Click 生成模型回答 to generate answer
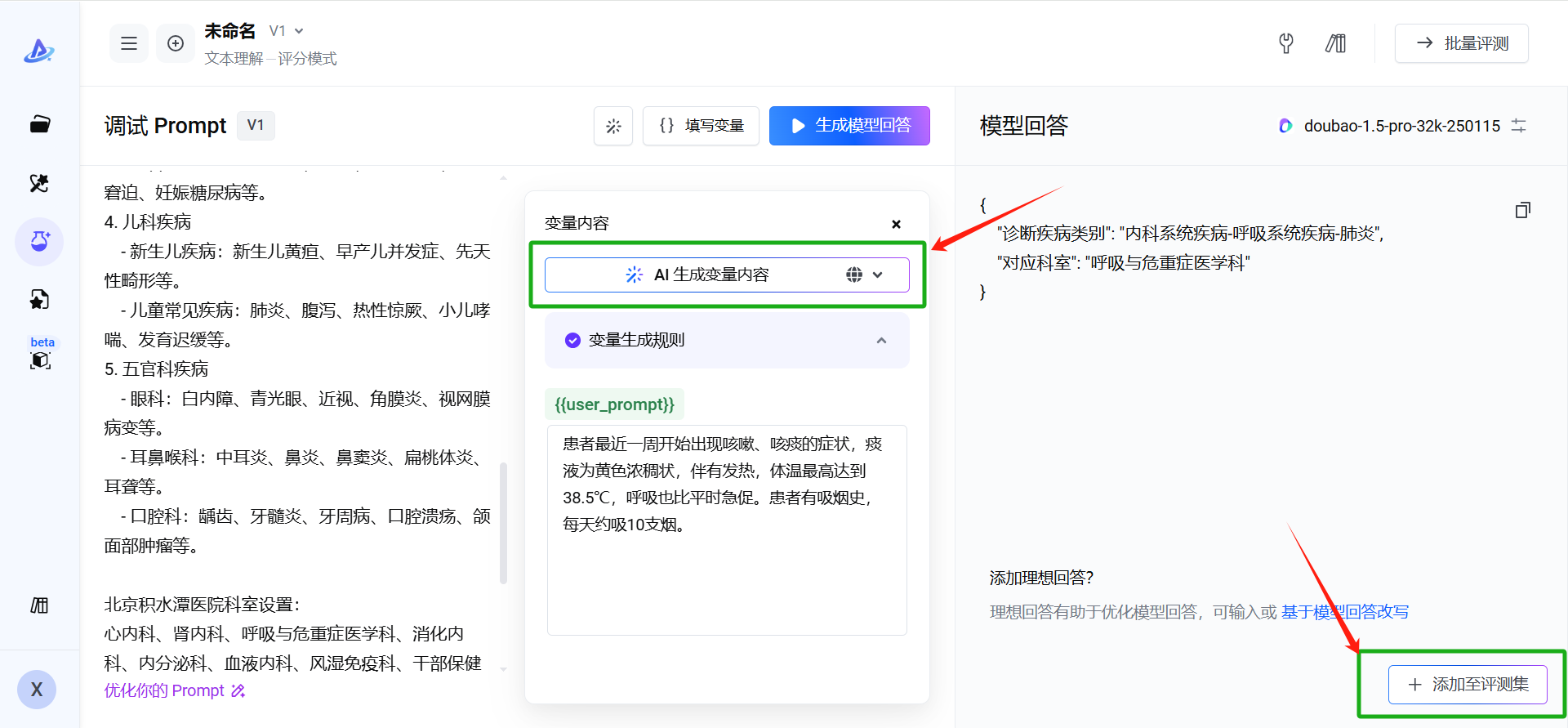 pyautogui.click(x=849, y=126)
